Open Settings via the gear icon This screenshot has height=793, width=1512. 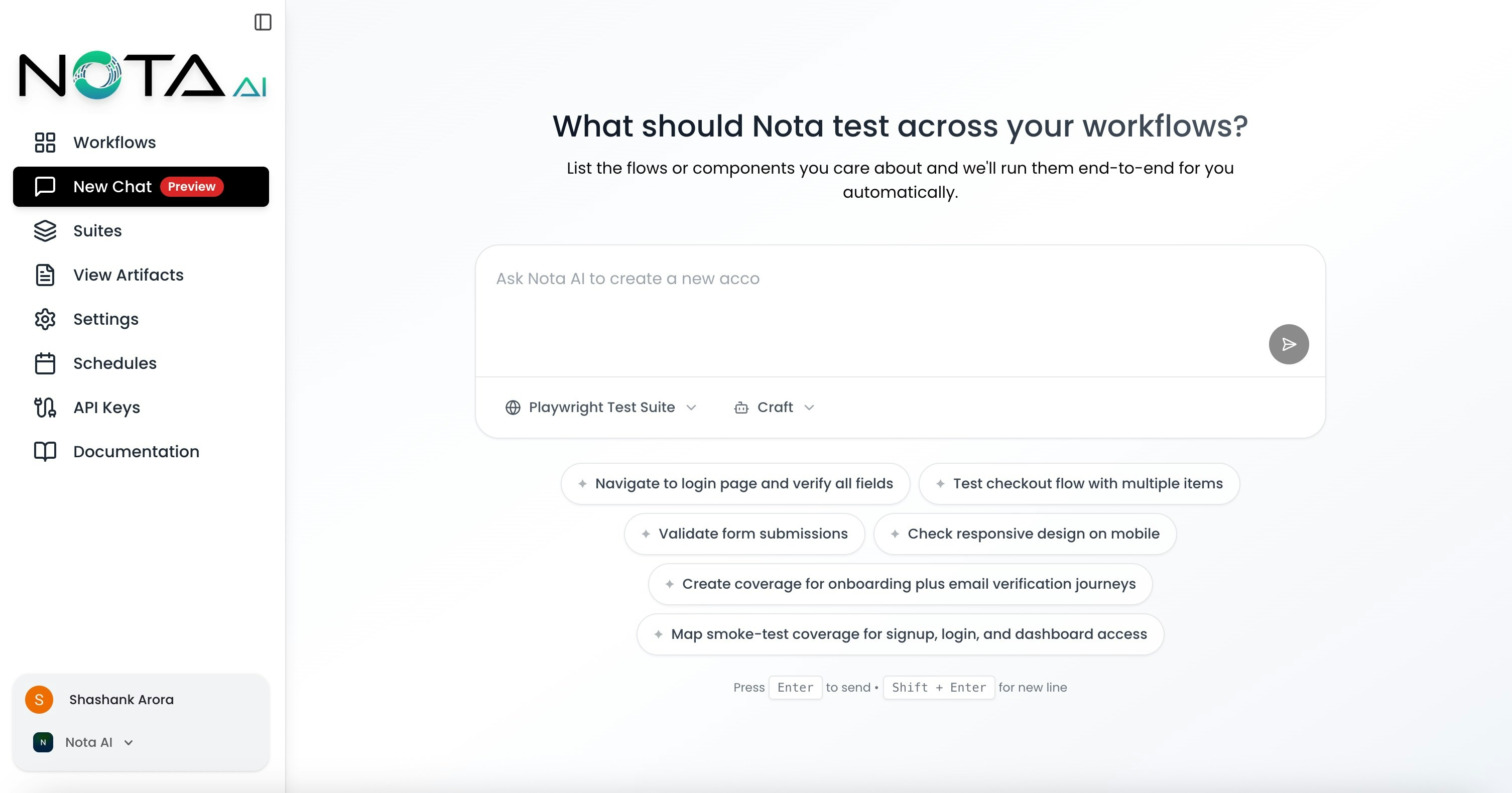coord(45,319)
